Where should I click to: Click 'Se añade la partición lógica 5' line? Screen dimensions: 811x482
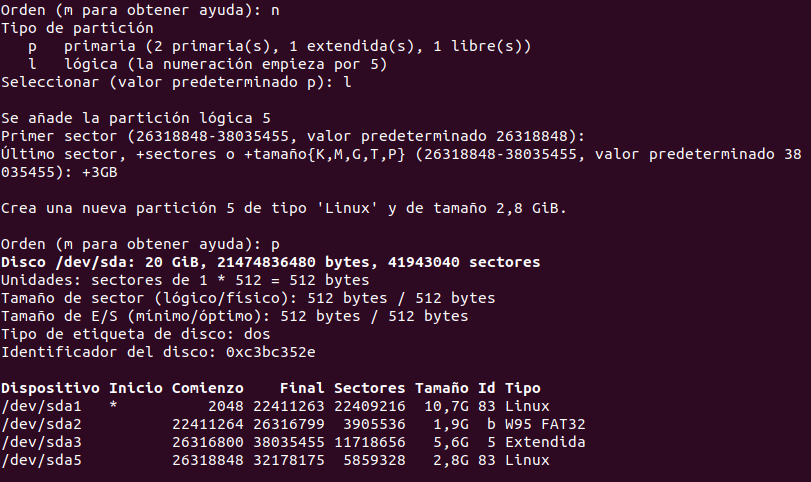pyautogui.click(x=136, y=118)
